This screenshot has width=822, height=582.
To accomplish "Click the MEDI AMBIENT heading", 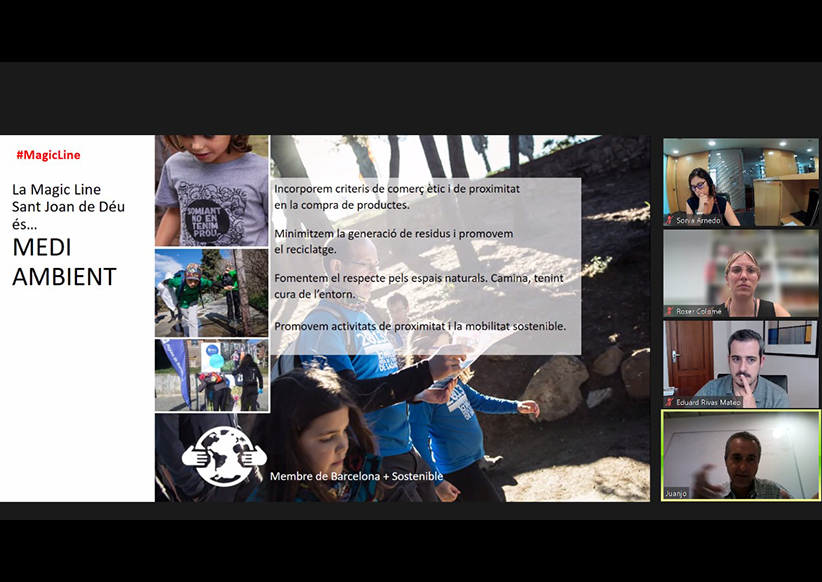I will pos(64,264).
